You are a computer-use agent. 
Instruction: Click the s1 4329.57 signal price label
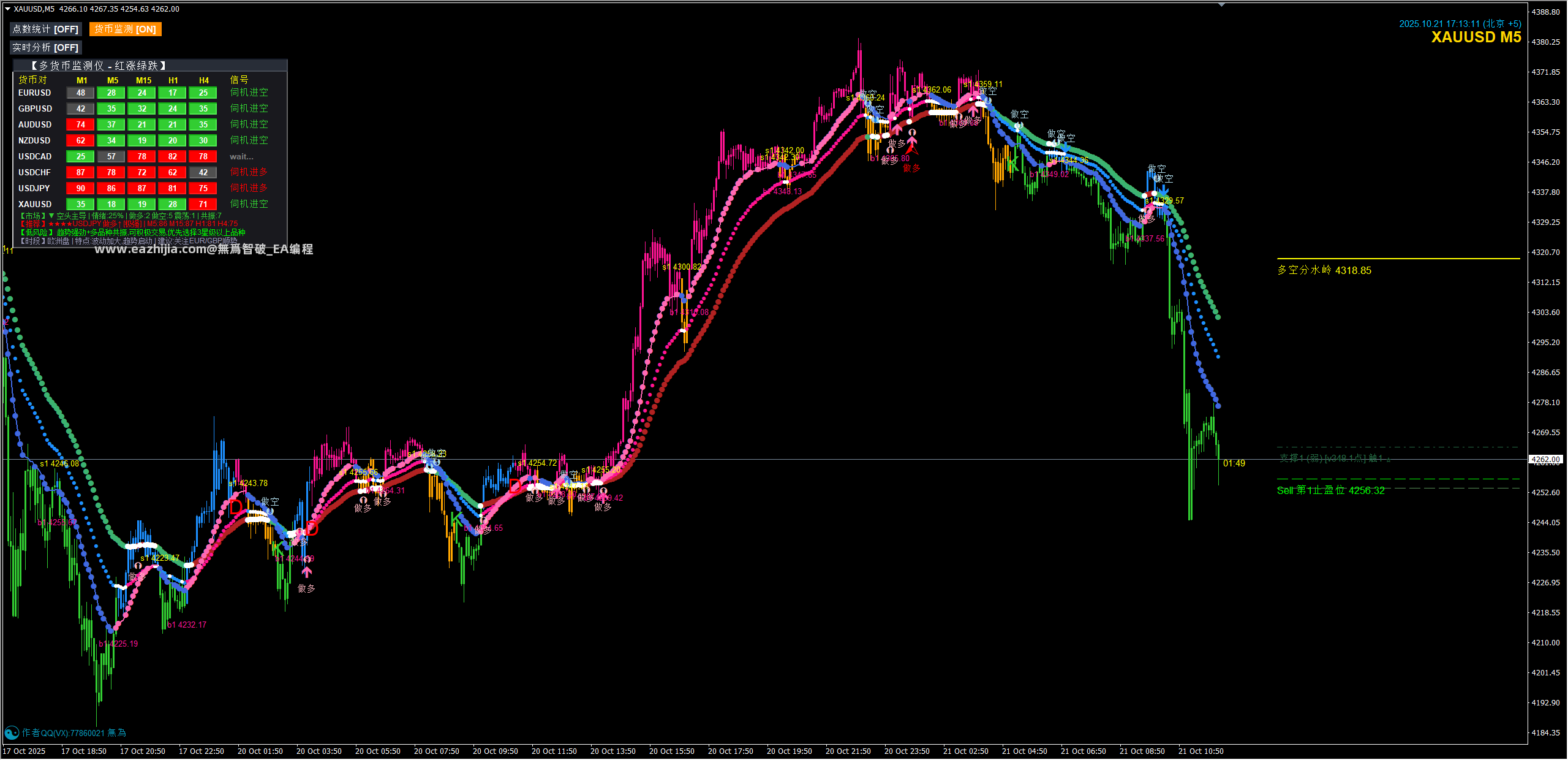(1164, 201)
